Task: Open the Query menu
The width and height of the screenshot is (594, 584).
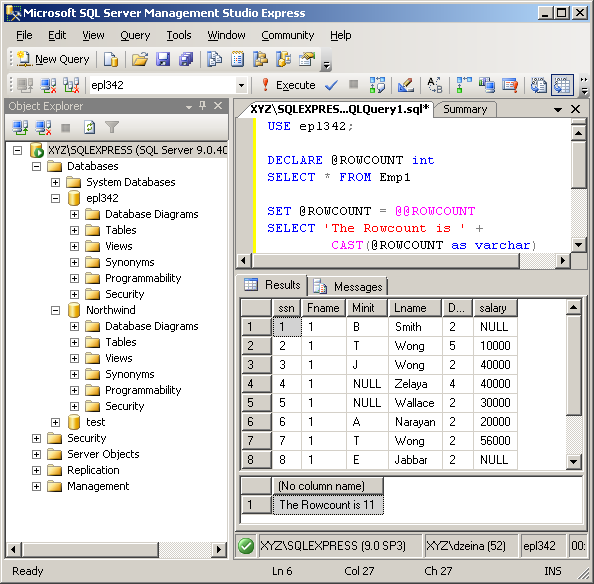Action: [135, 35]
